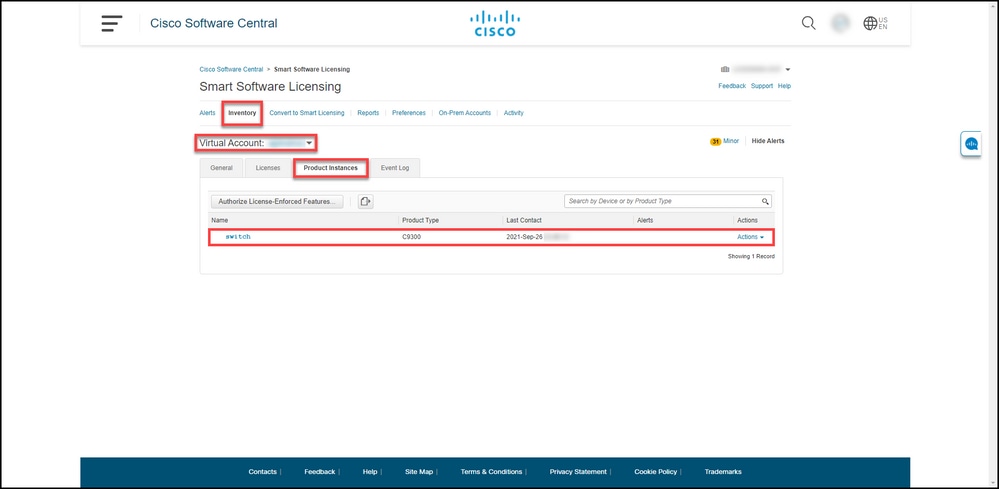Click the 31 minor alerts badge
Viewport: 999px width, 489px height.
(715, 141)
